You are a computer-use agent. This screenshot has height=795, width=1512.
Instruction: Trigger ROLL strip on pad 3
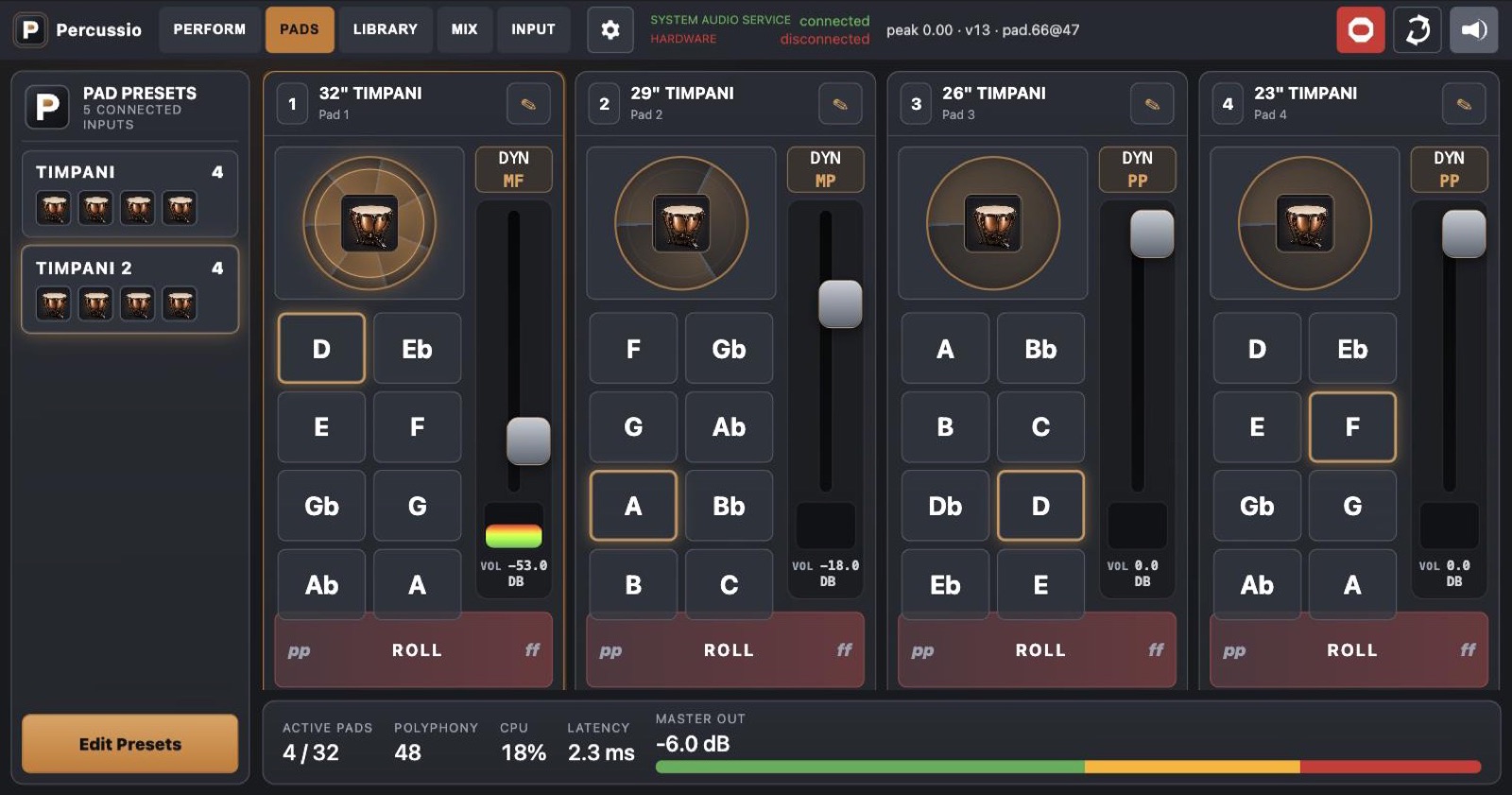tap(1038, 650)
